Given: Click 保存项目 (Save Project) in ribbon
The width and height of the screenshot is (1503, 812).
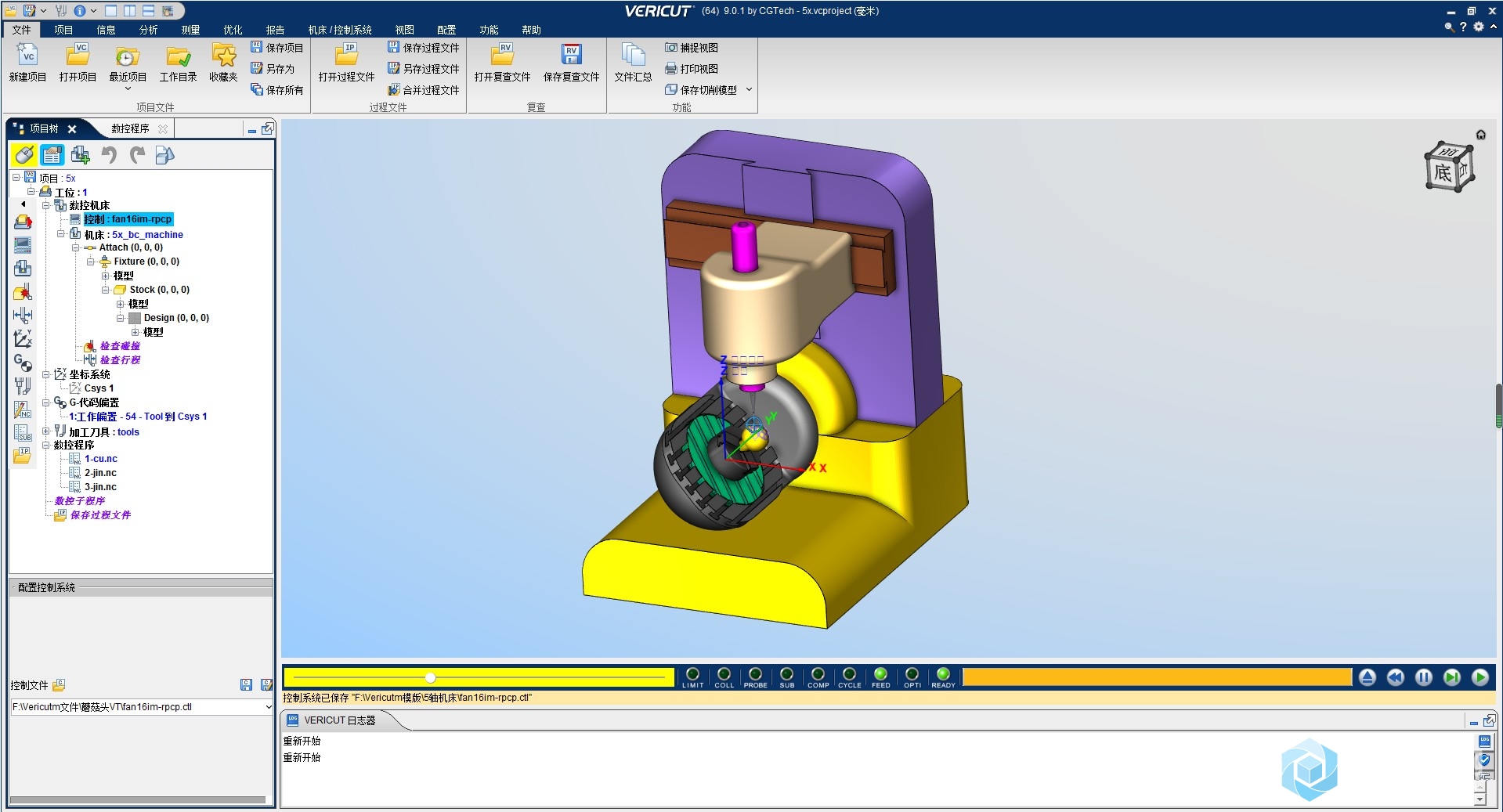Looking at the screenshot, I should (x=277, y=48).
